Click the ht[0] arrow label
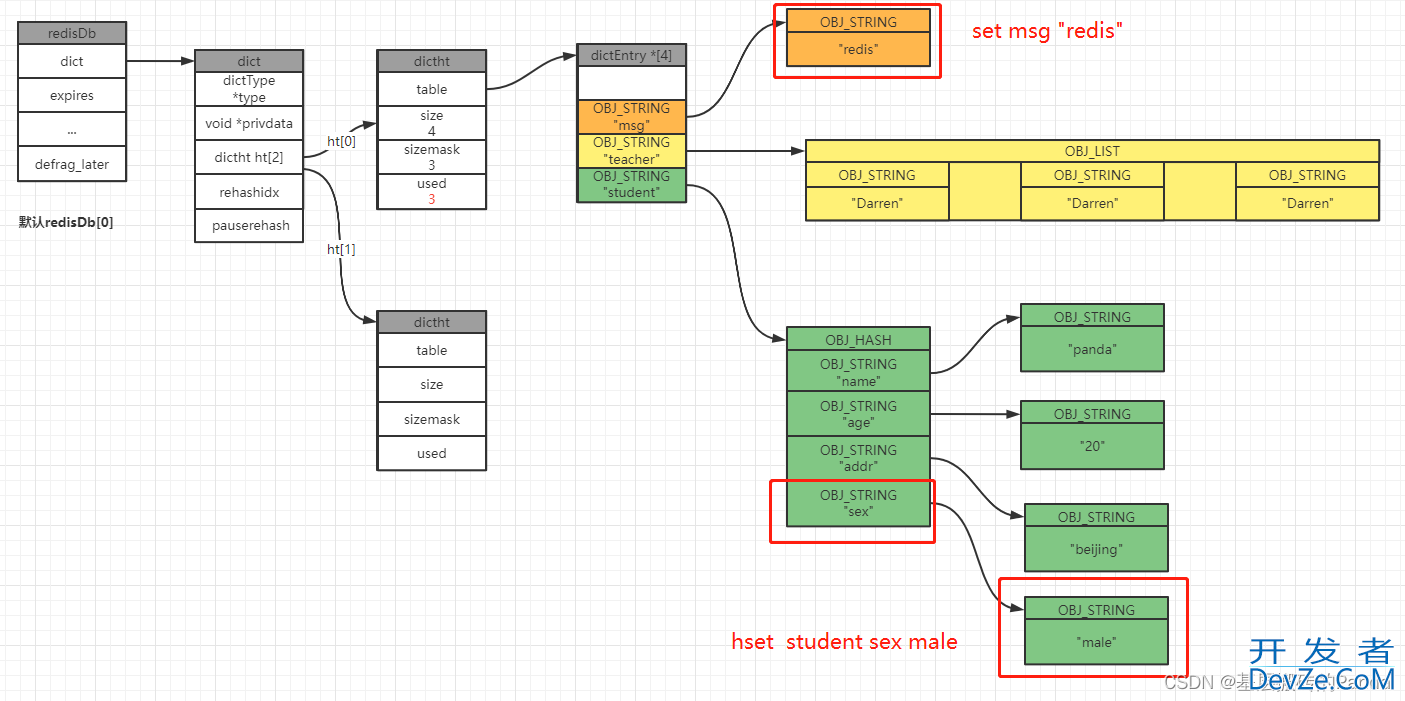The width and height of the screenshot is (1405, 701). [342, 141]
